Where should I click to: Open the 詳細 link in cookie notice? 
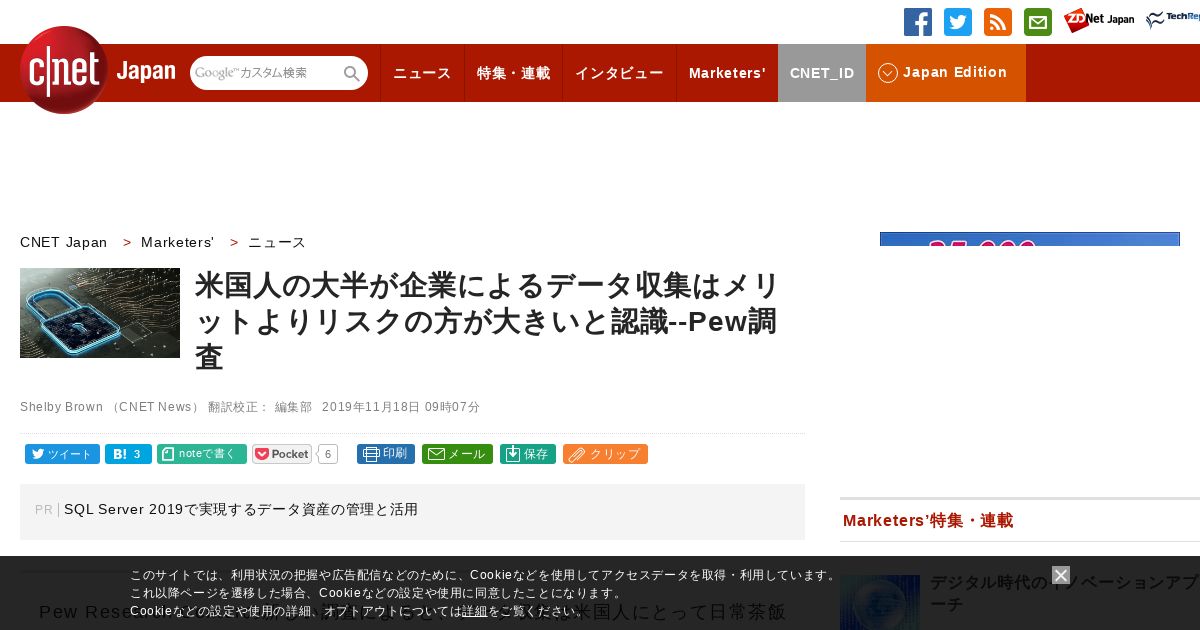(475, 611)
